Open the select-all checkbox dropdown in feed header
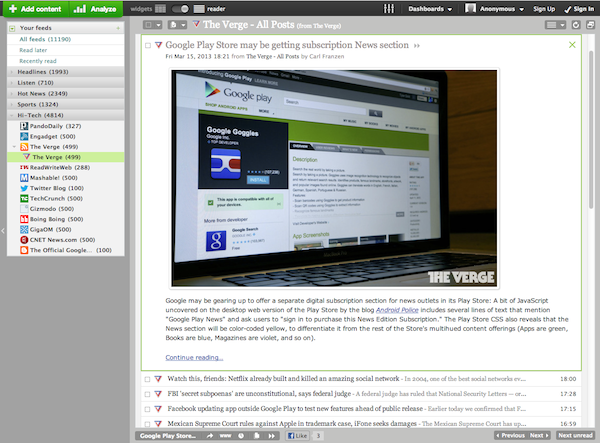 153,25
